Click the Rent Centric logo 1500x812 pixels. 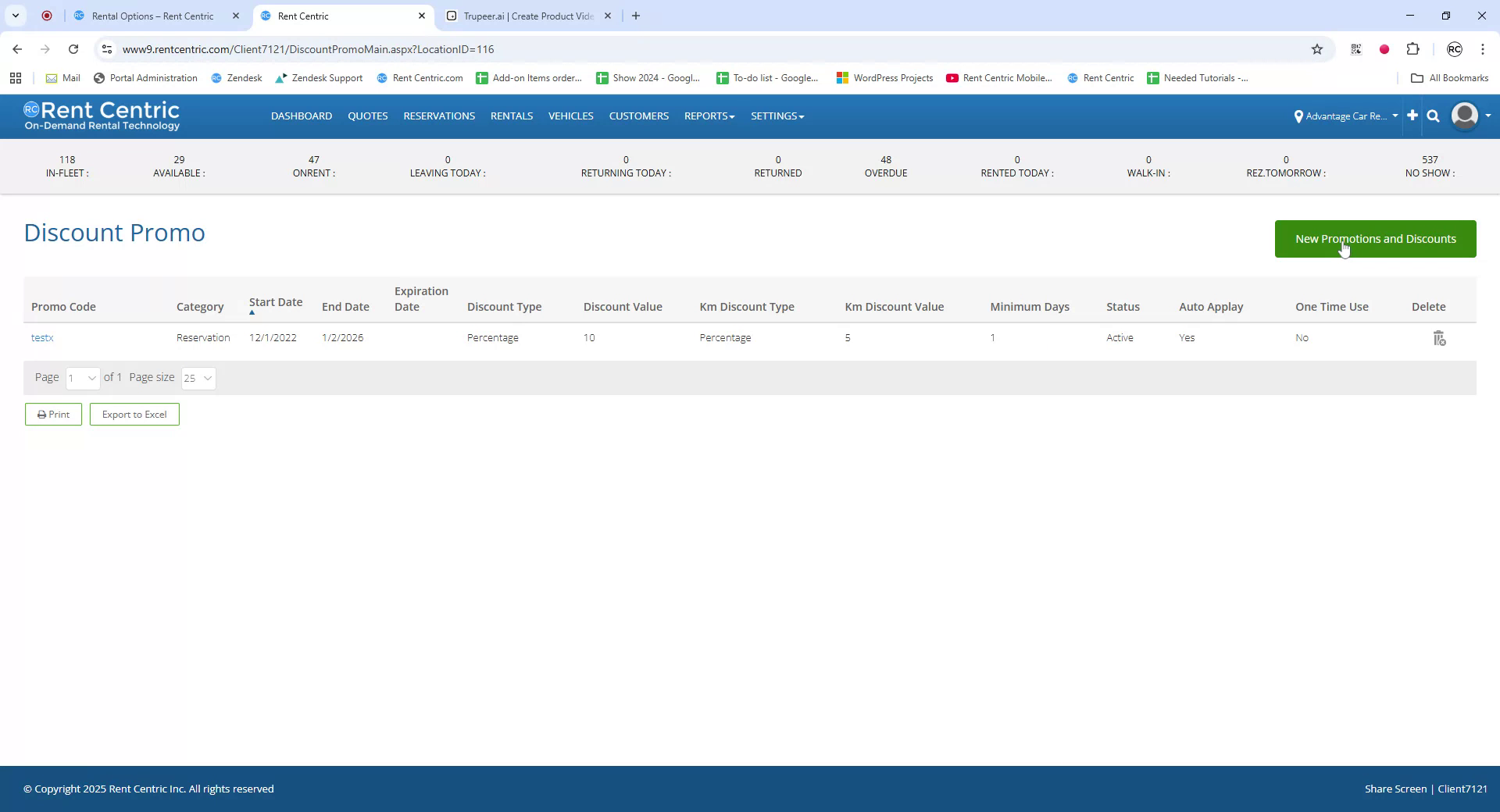[102, 116]
